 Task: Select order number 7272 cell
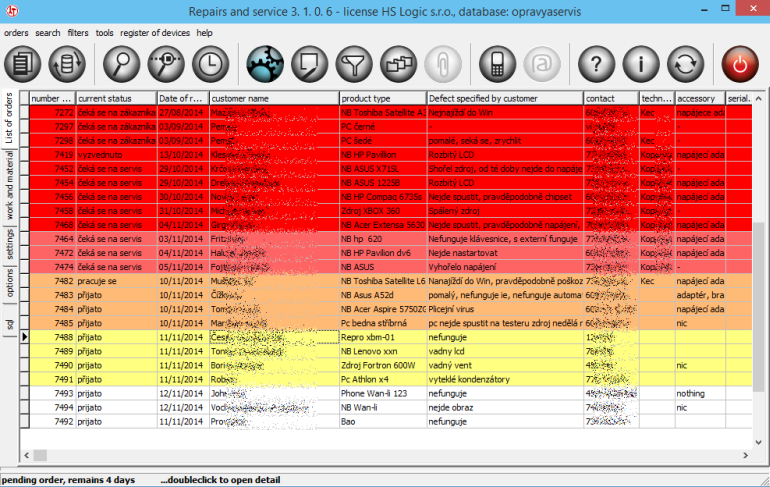pos(53,112)
